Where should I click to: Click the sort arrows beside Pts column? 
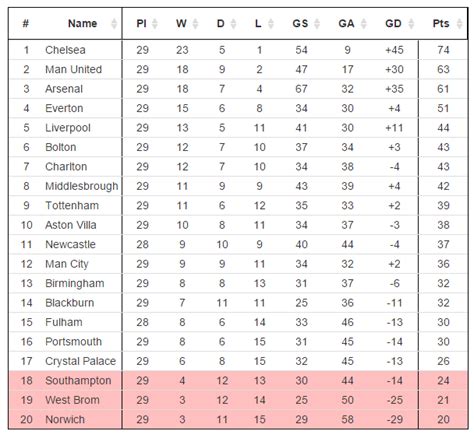[460, 24]
